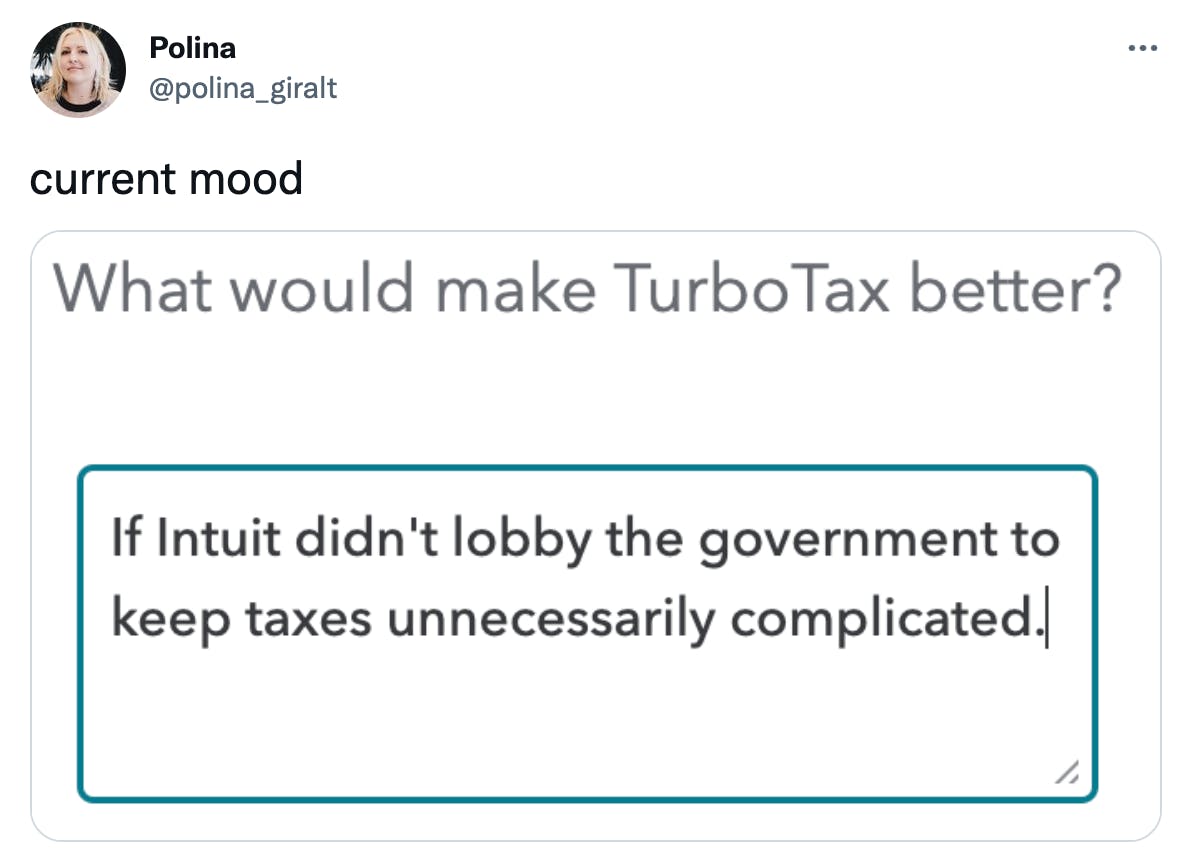Click the word TurboTax in the heading
The width and height of the screenshot is (1190, 862).
tap(751, 288)
